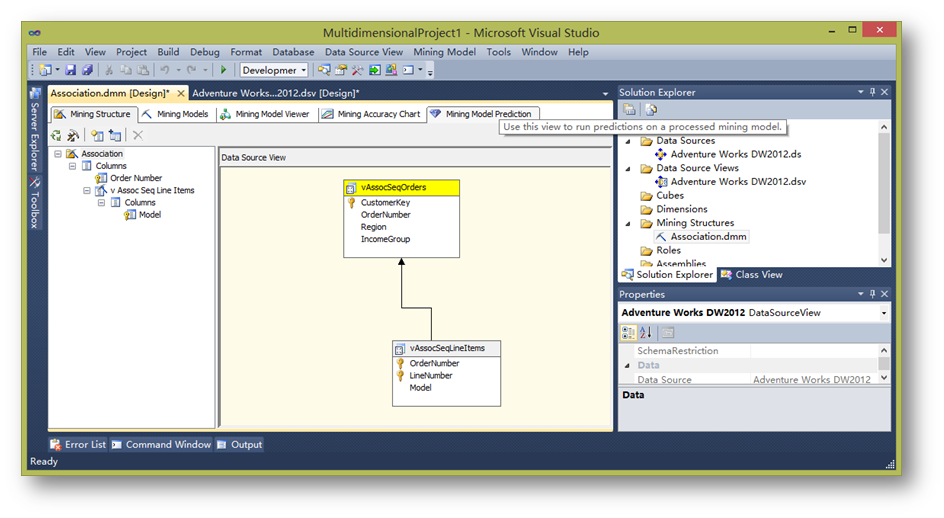The width and height of the screenshot is (944, 518).
Task: Click the Add mining structure column icon
Action: pos(98,135)
